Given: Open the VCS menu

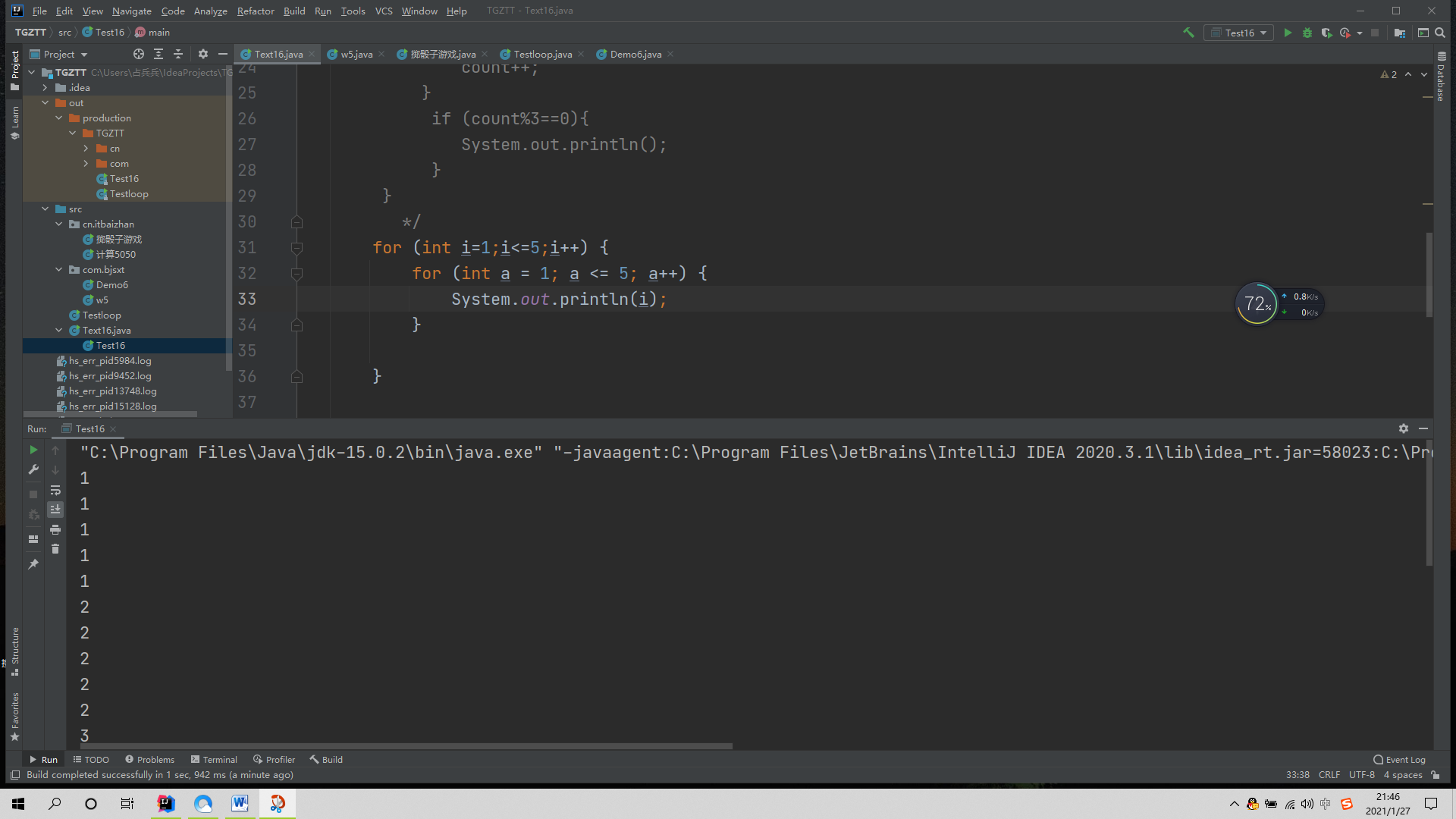Looking at the screenshot, I should pos(384,11).
